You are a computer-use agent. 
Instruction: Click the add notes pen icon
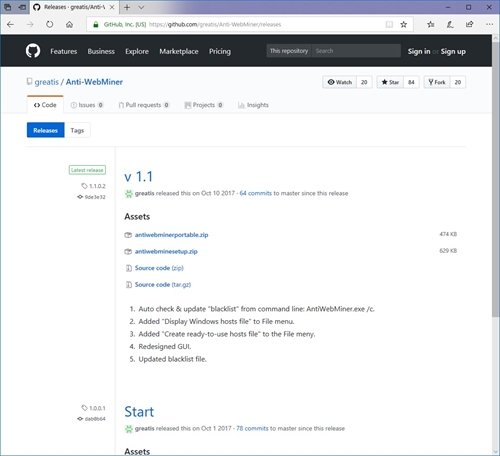[x=450, y=24]
